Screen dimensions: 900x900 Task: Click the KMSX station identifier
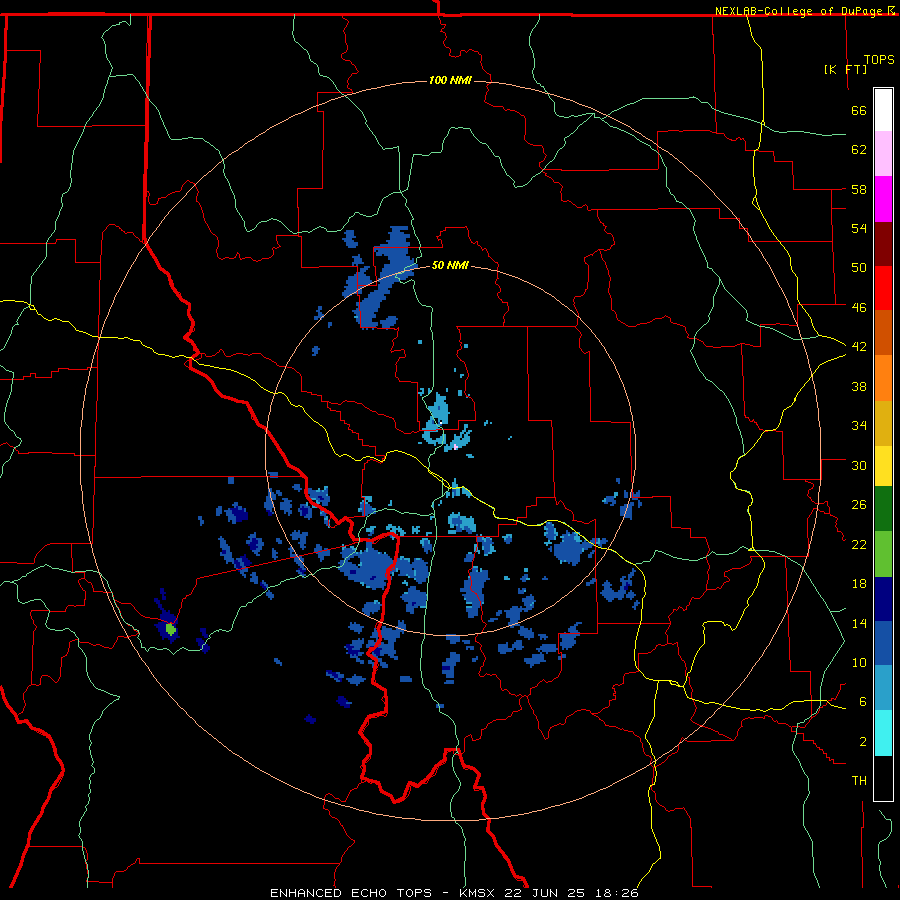(478, 893)
